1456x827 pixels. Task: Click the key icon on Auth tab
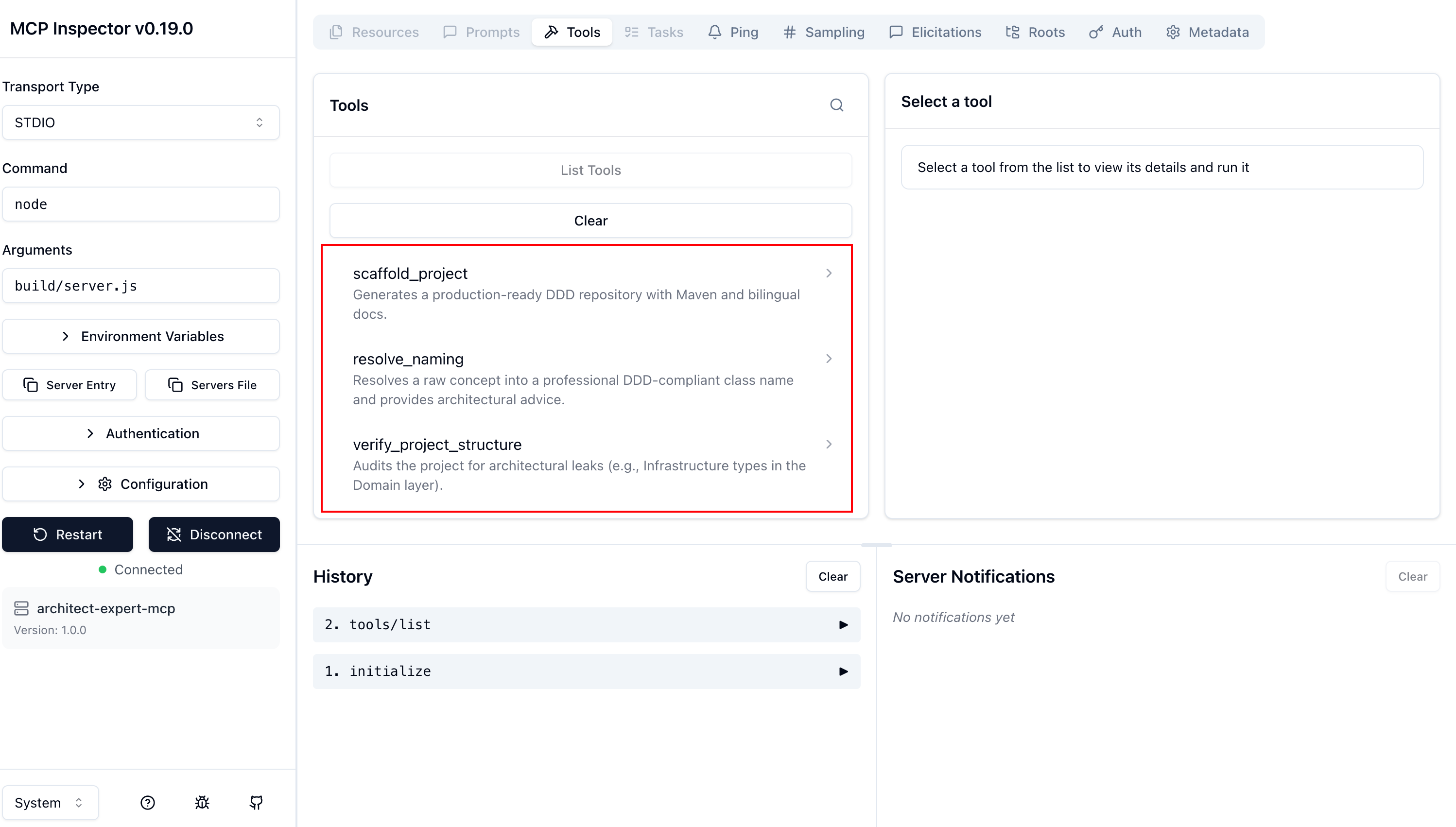pyautogui.click(x=1096, y=33)
